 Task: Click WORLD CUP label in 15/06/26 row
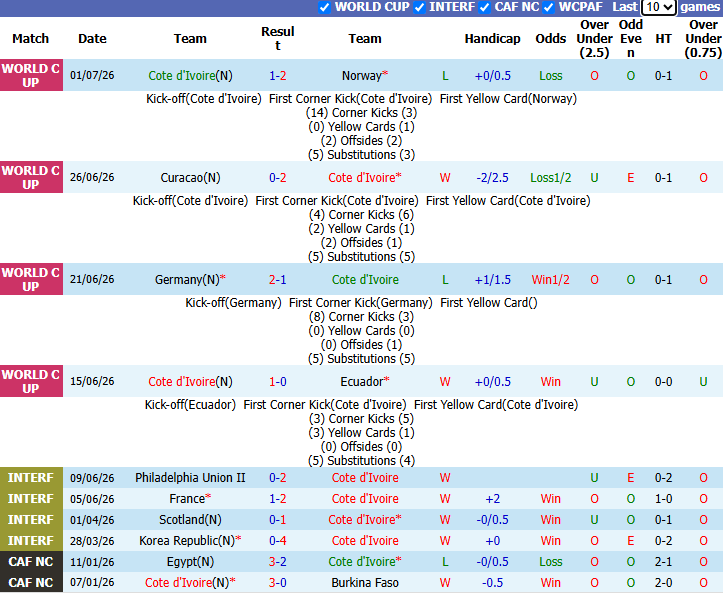[x=31, y=381]
